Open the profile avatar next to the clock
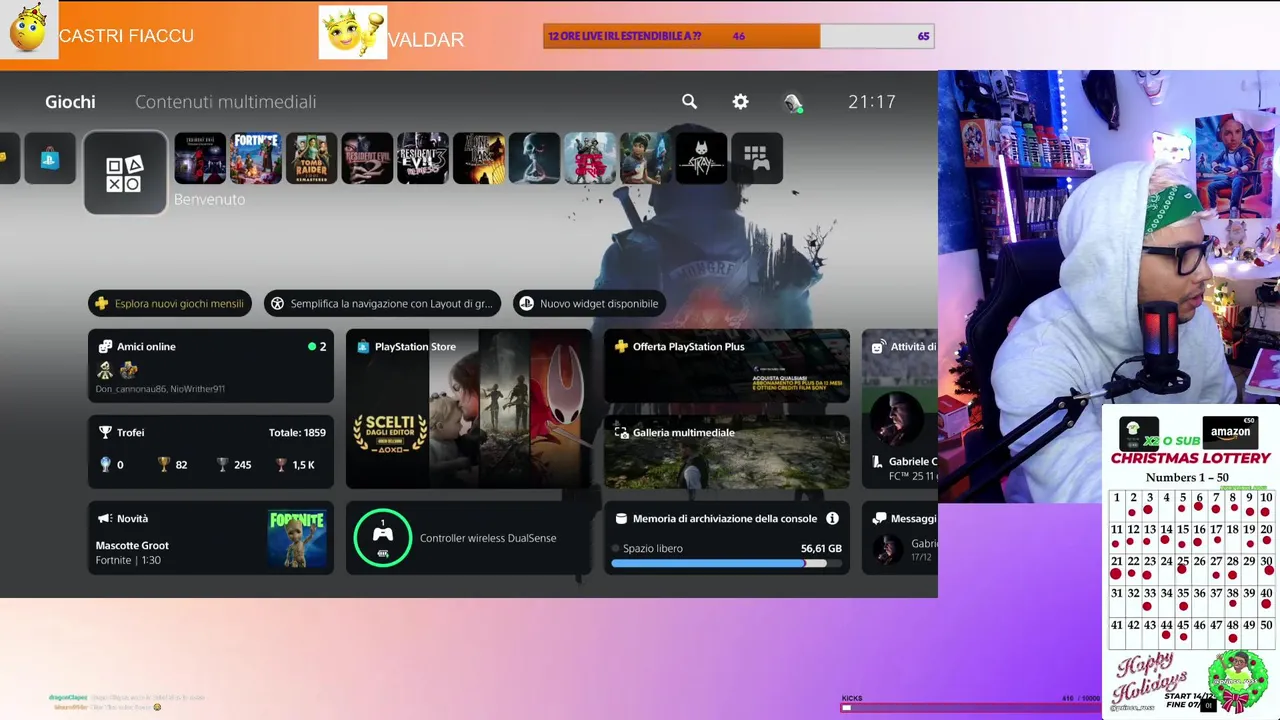The width and height of the screenshot is (1280, 720). coord(792,102)
